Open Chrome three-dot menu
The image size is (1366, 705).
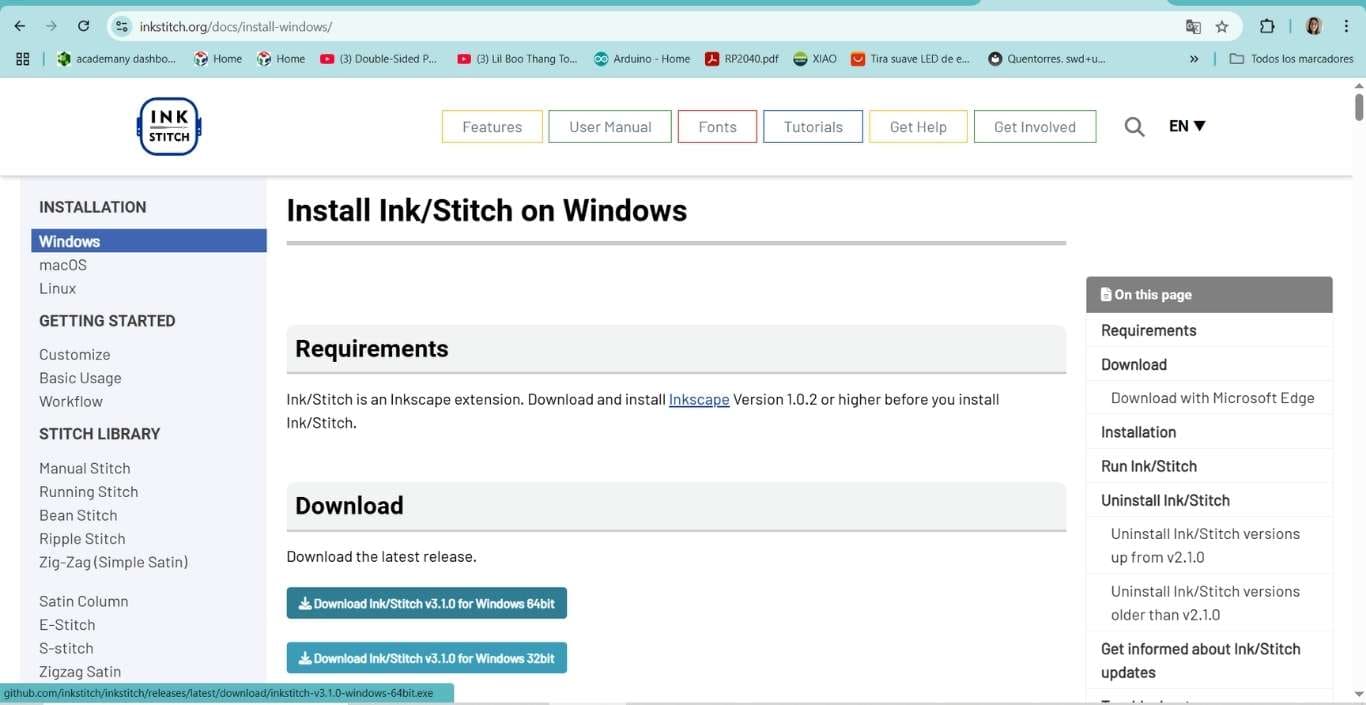coord(1346,27)
